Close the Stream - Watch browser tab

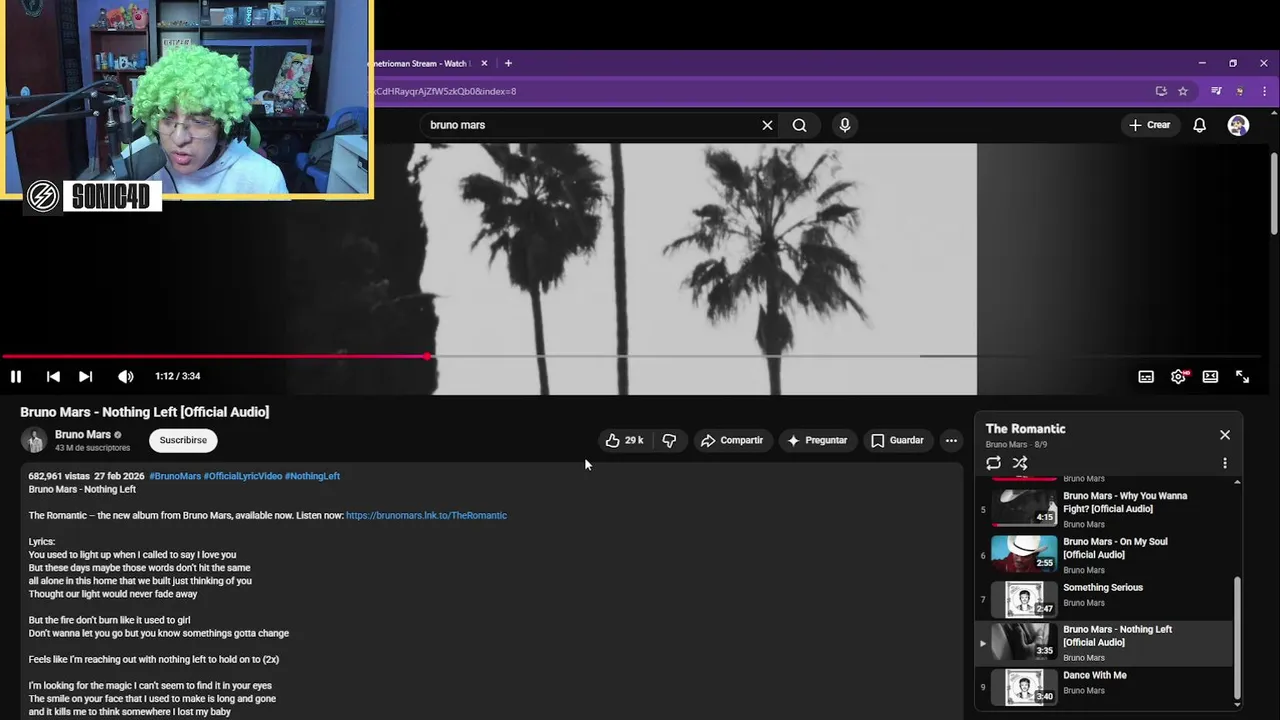[x=484, y=63]
